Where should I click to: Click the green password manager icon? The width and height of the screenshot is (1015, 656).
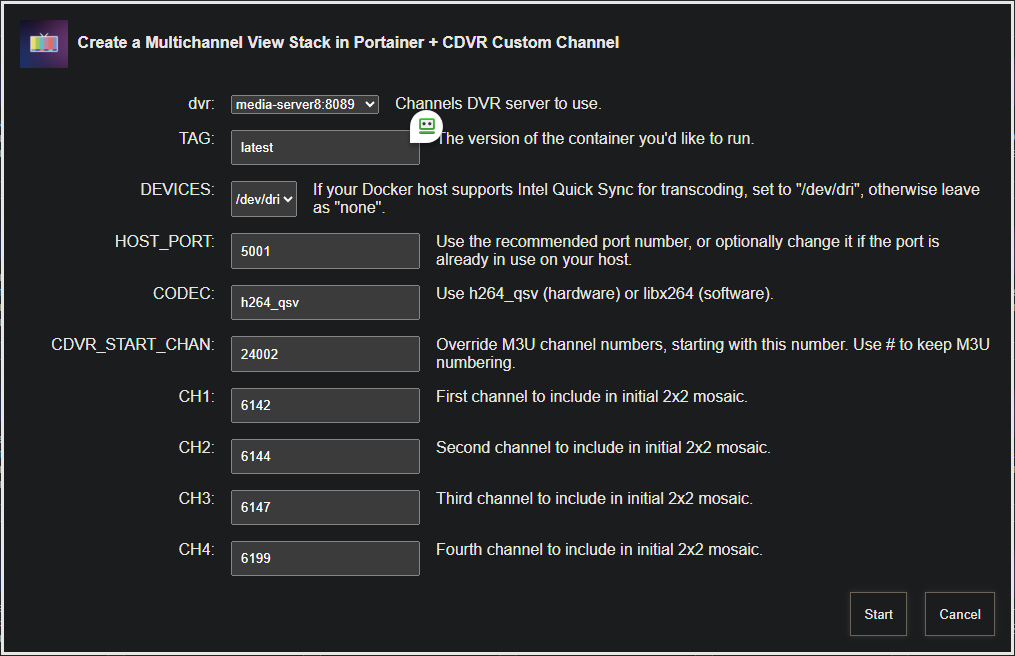point(426,125)
